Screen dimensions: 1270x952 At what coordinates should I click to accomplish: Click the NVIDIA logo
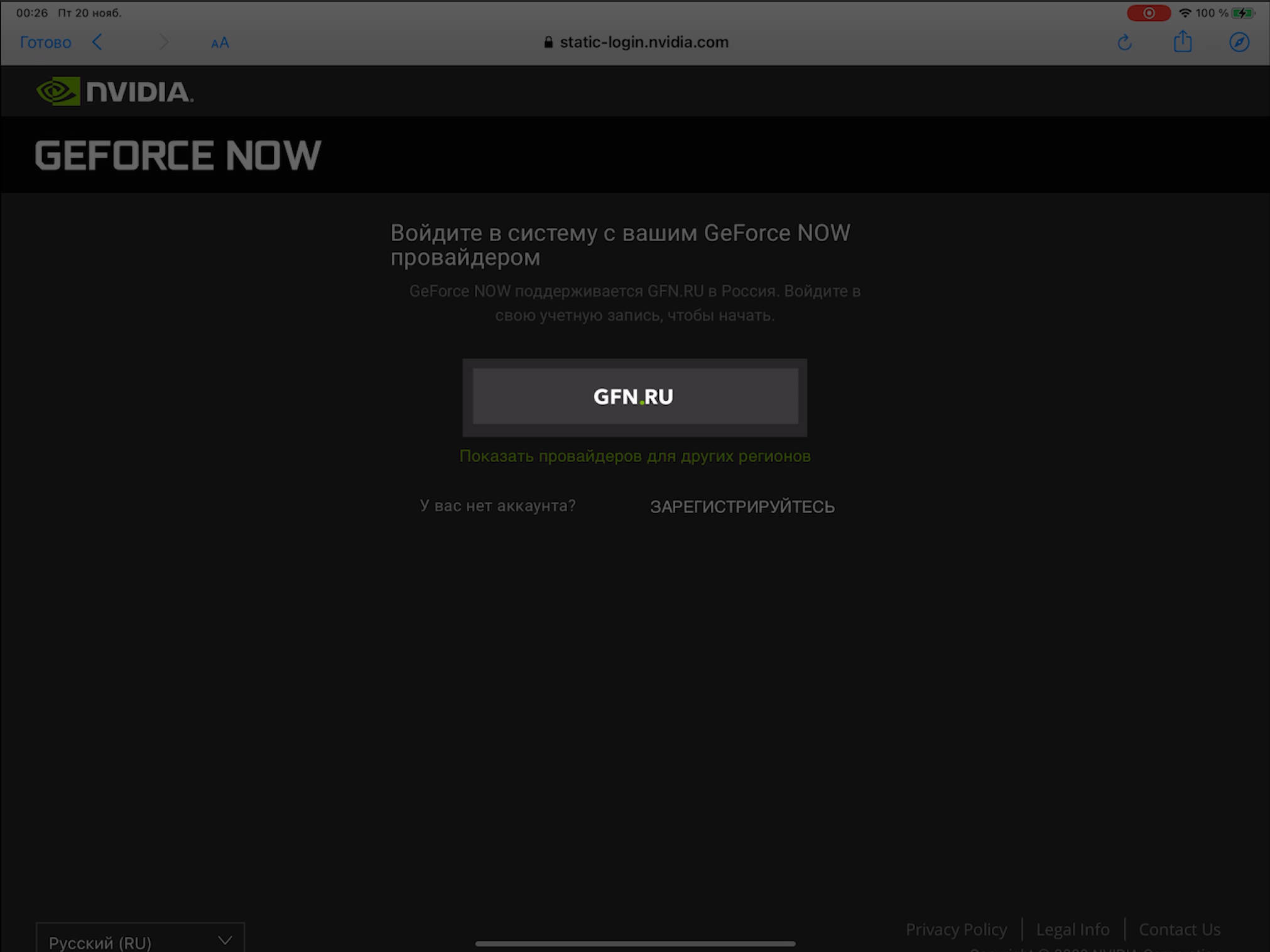[x=115, y=91]
